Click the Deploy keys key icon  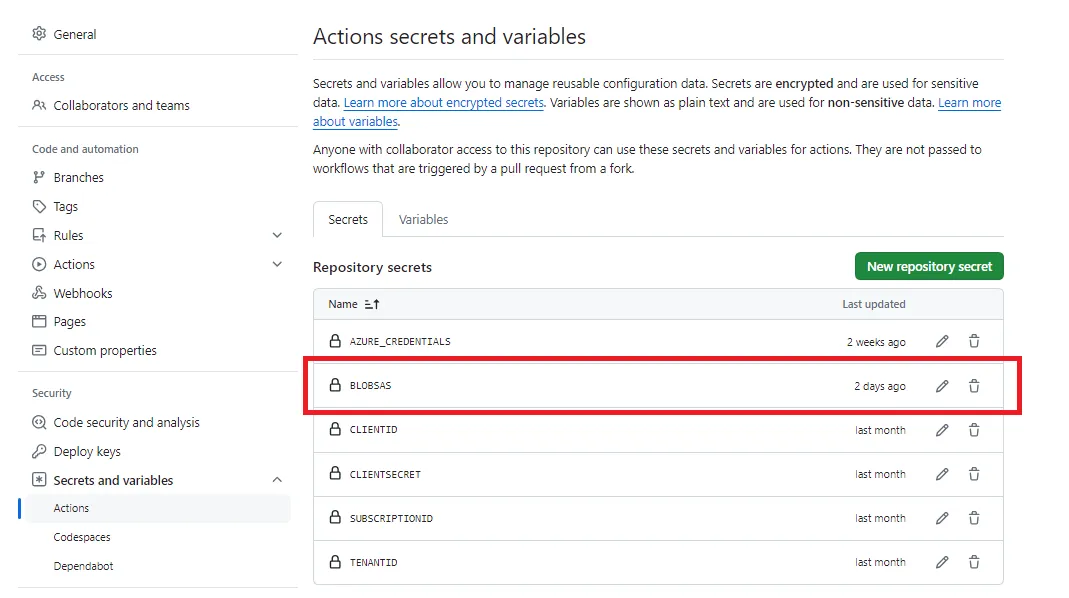tap(39, 451)
